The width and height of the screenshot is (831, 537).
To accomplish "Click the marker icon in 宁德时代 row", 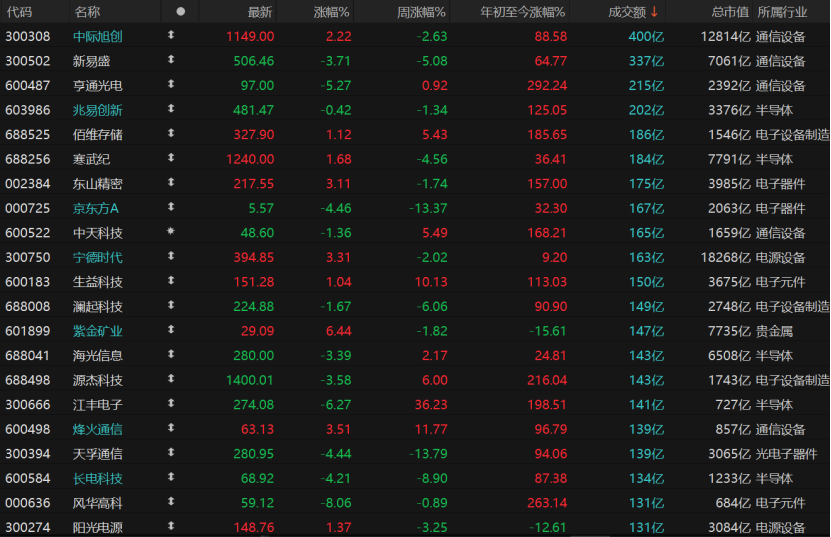I will pos(171,256).
